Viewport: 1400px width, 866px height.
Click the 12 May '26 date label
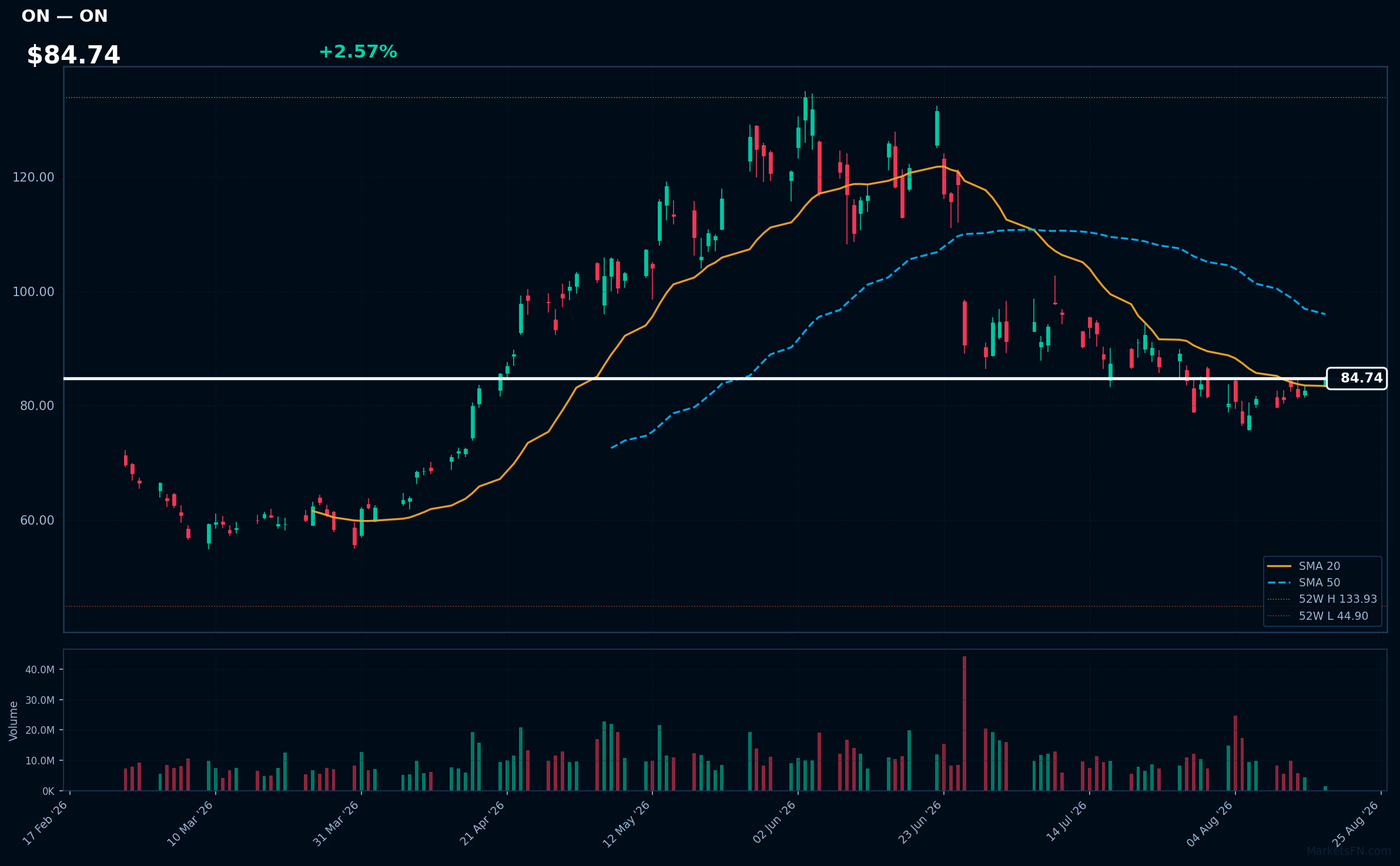(x=627, y=824)
